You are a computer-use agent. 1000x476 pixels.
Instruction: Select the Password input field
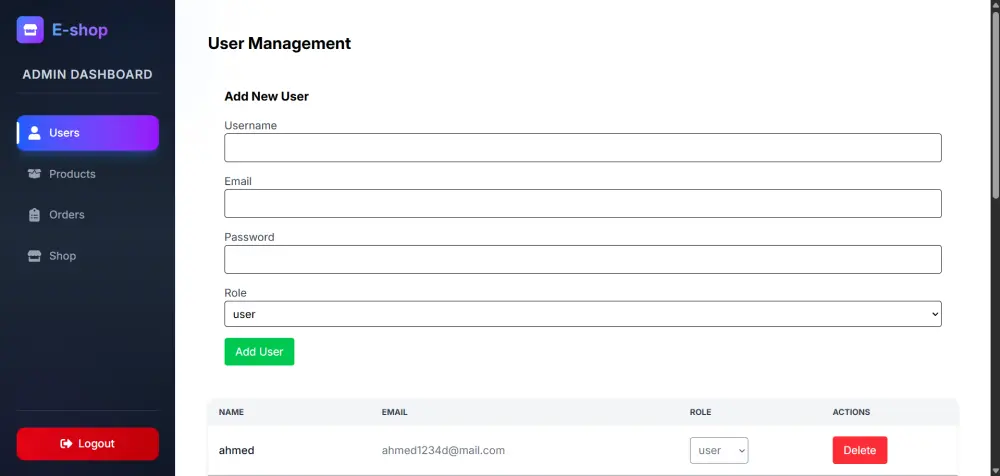(x=582, y=260)
